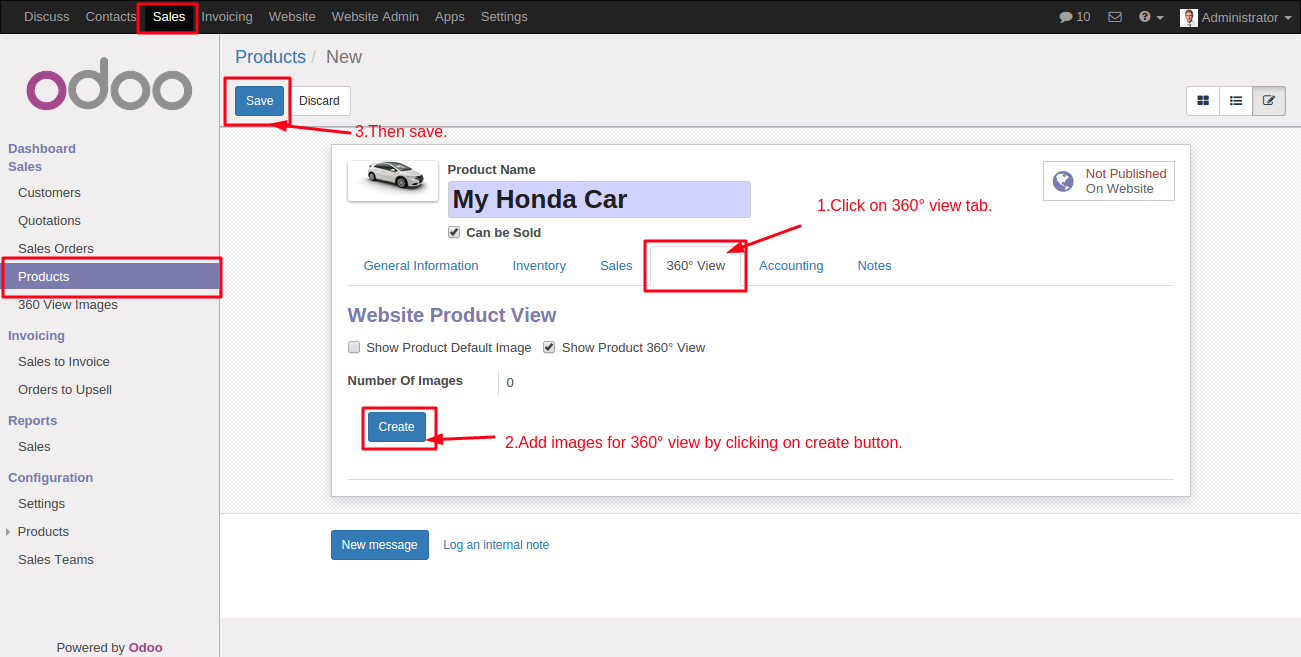The width and height of the screenshot is (1301, 657).
Task: Open the Invoicing top menu
Action: 227,17
